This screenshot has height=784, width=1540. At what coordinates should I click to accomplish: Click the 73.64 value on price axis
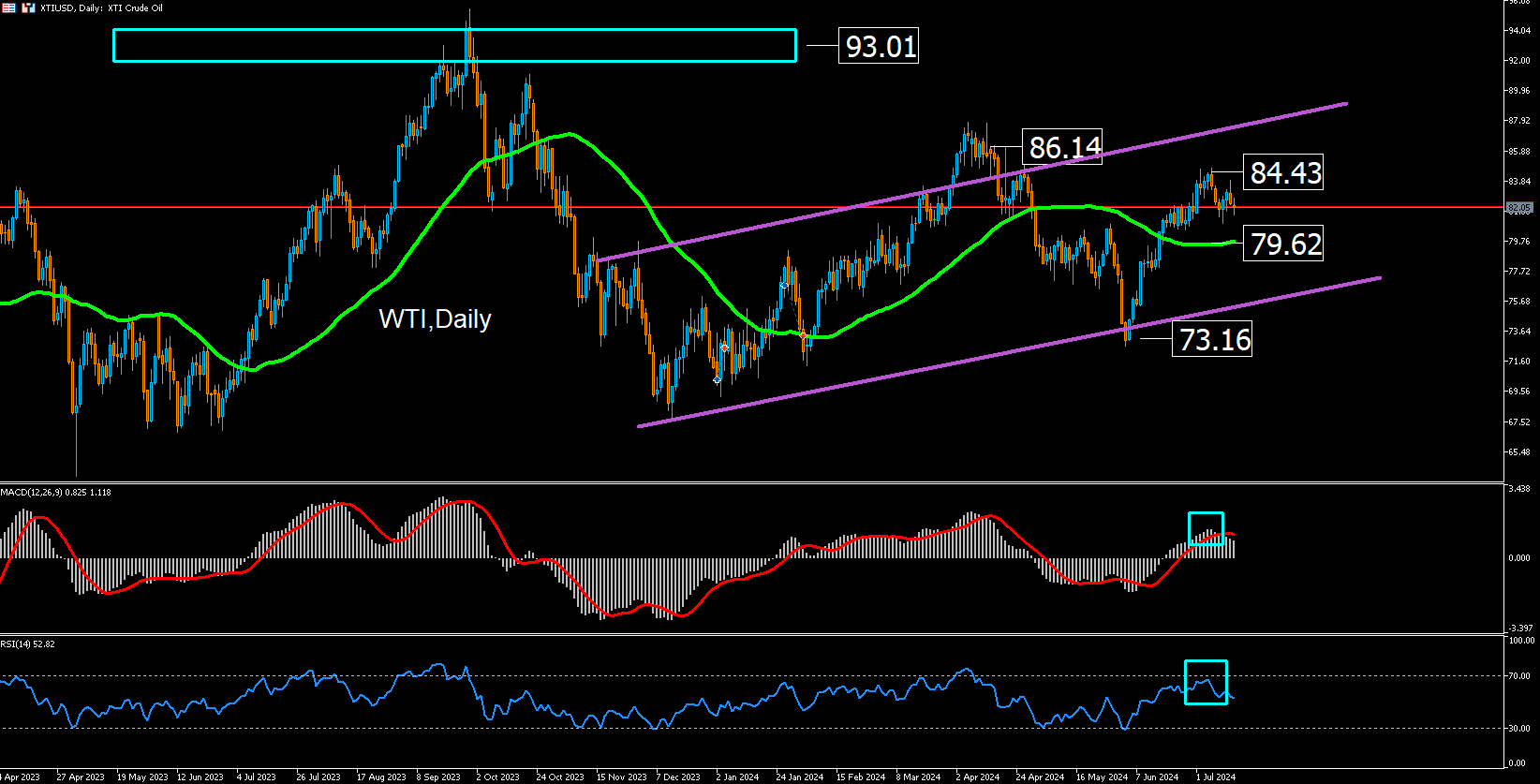click(x=1518, y=332)
